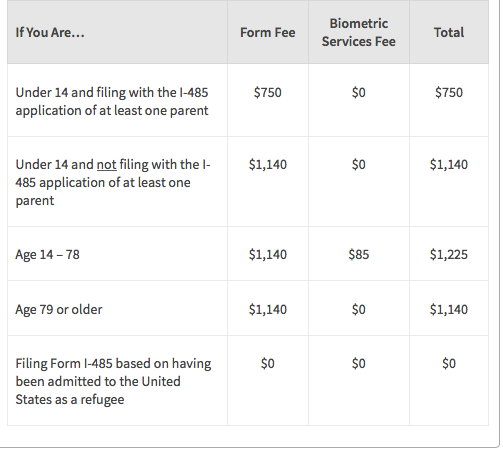Click the $0 form fee for refugee row
This screenshot has width=503, height=450.
point(268,363)
